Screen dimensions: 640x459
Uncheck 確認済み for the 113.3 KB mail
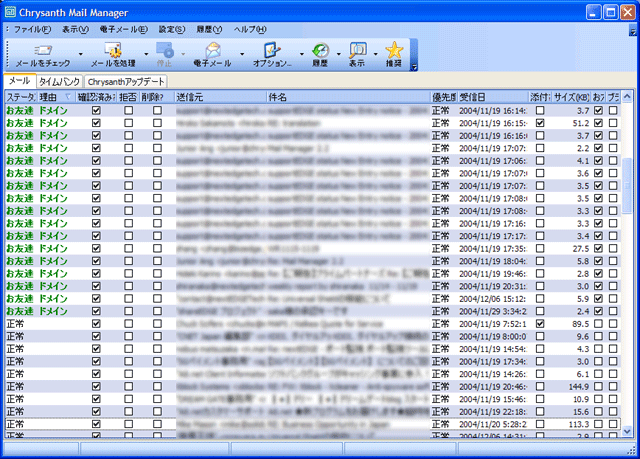[x=96, y=424]
